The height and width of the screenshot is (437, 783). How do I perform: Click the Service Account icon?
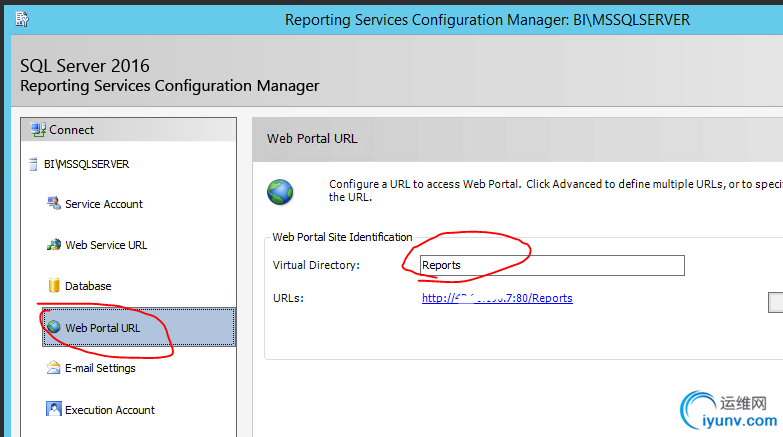[54, 203]
